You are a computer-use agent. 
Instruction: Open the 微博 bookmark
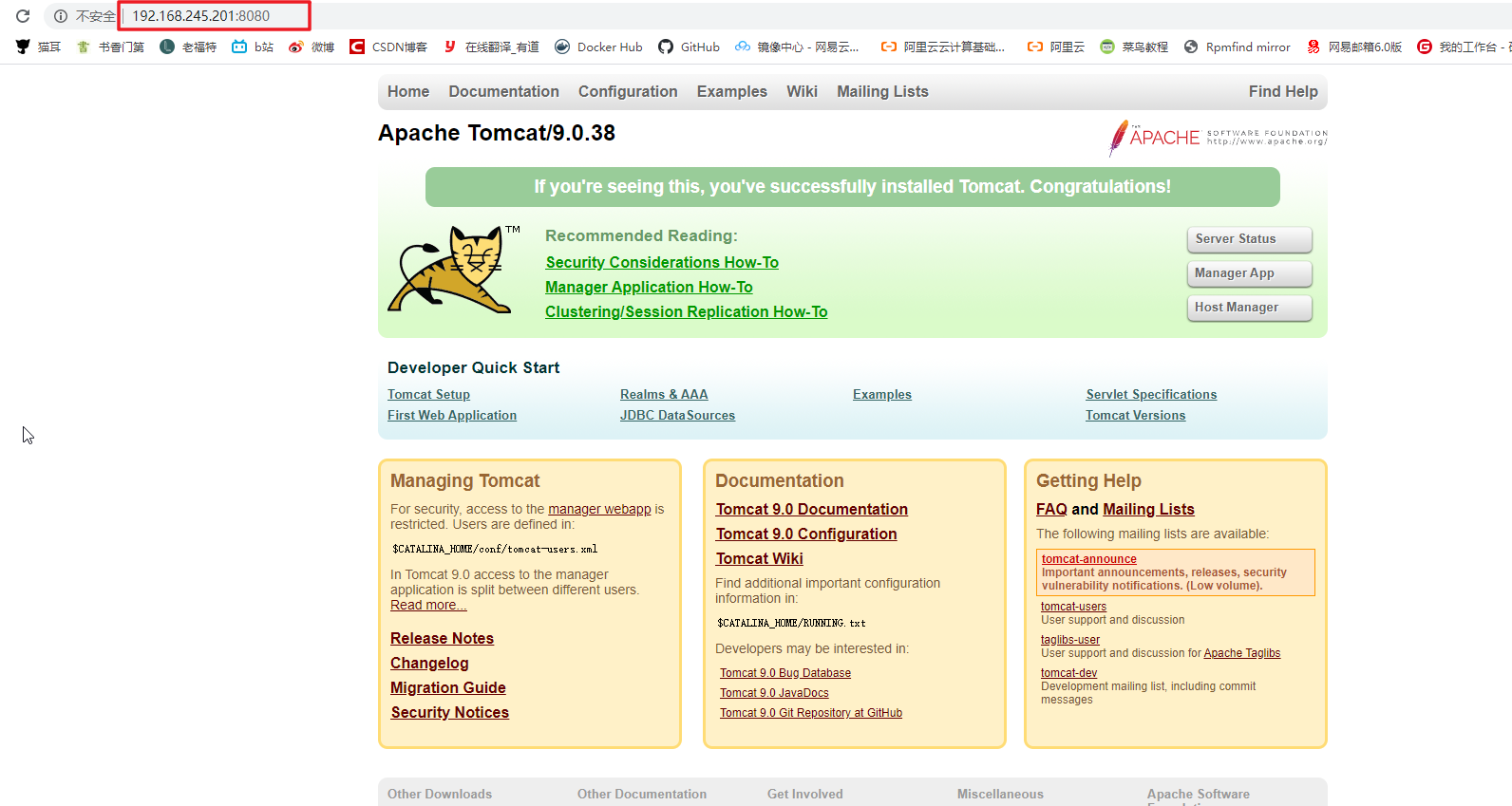click(x=312, y=47)
